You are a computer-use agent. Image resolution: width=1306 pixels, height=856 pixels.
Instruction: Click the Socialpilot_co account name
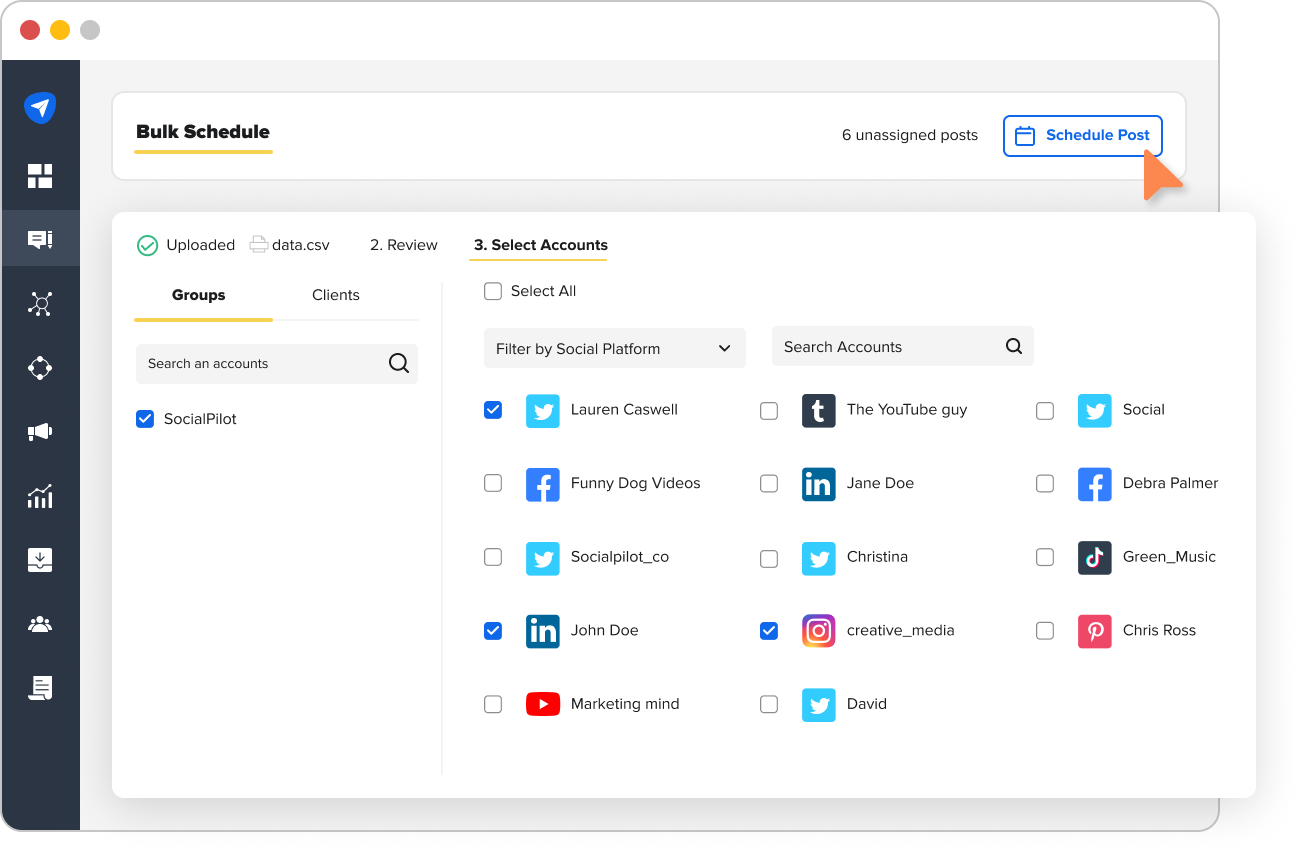pos(620,557)
